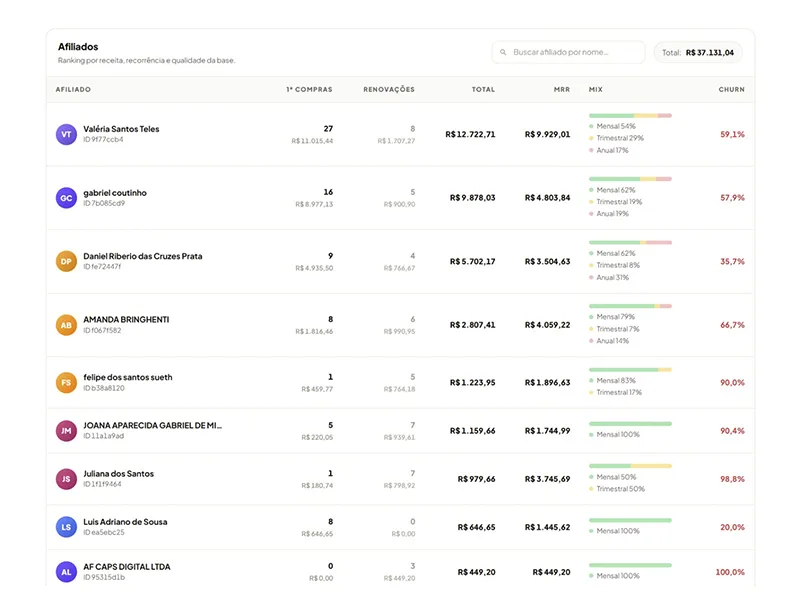The height and width of the screenshot is (600, 800).
Task: Click the AL avatar of AF CAPS DIGITAL
Action: coord(66,572)
